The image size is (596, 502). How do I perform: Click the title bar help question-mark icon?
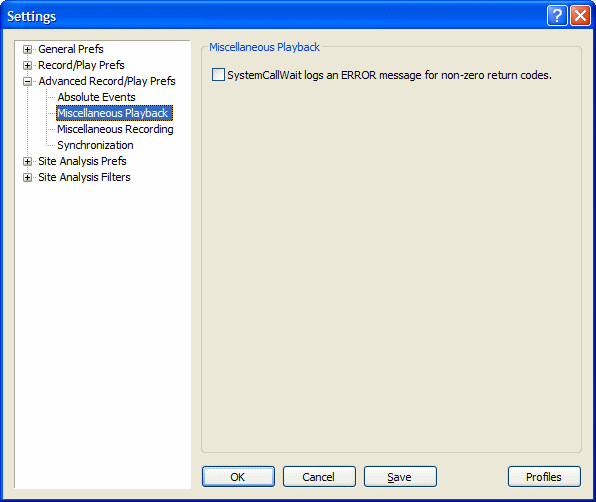tap(557, 16)
